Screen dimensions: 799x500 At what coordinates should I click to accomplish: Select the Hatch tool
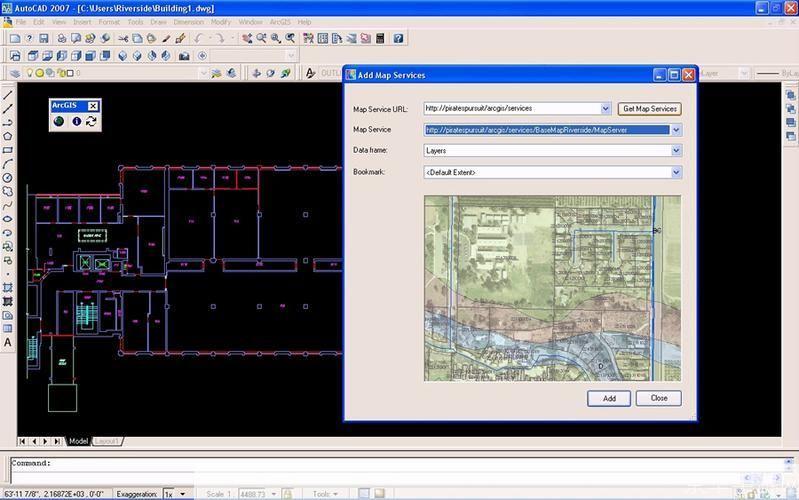click(8, 287)
